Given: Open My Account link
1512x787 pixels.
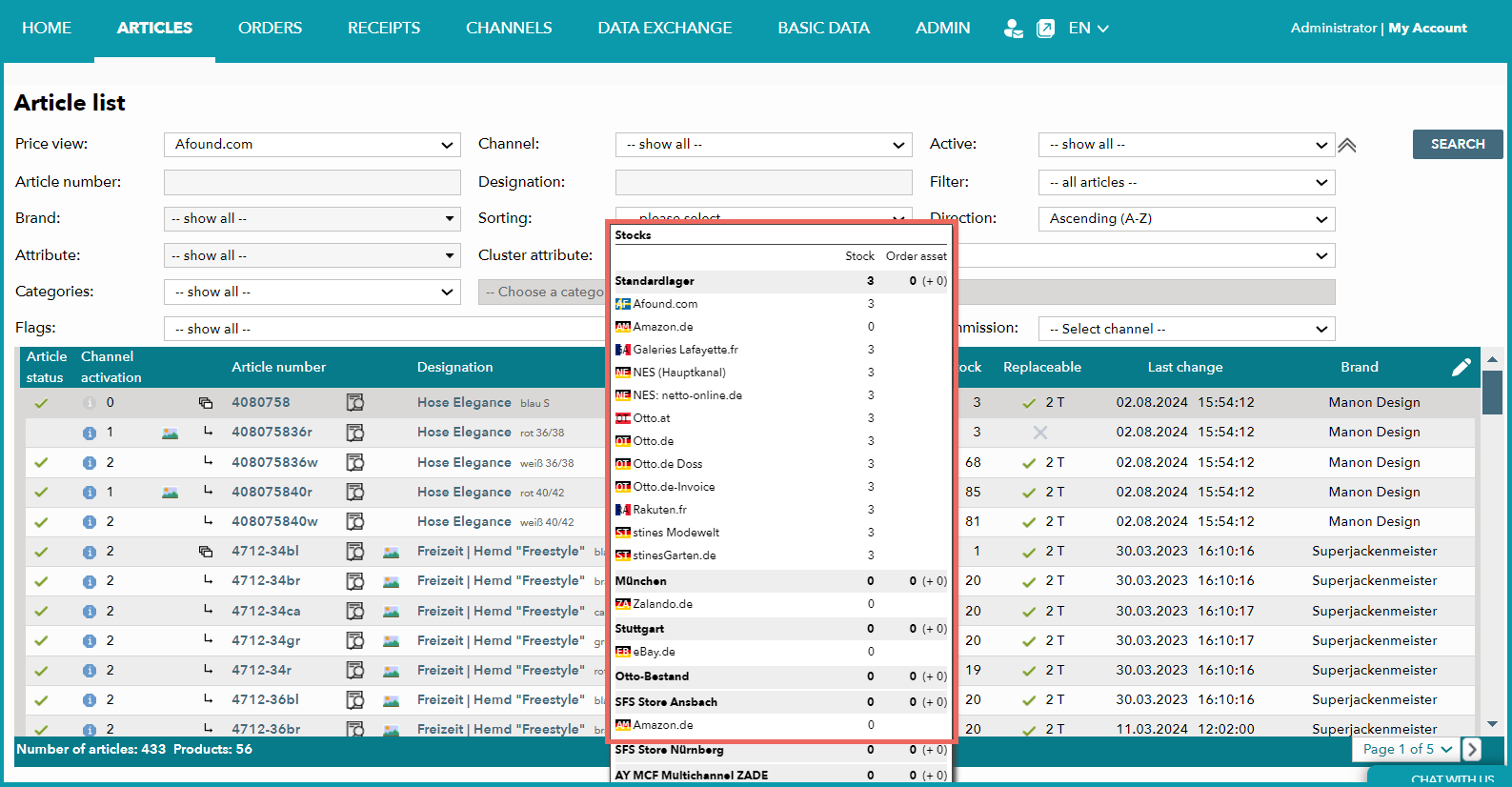Looking at the screenshot, I should (x=1427, y=28).
